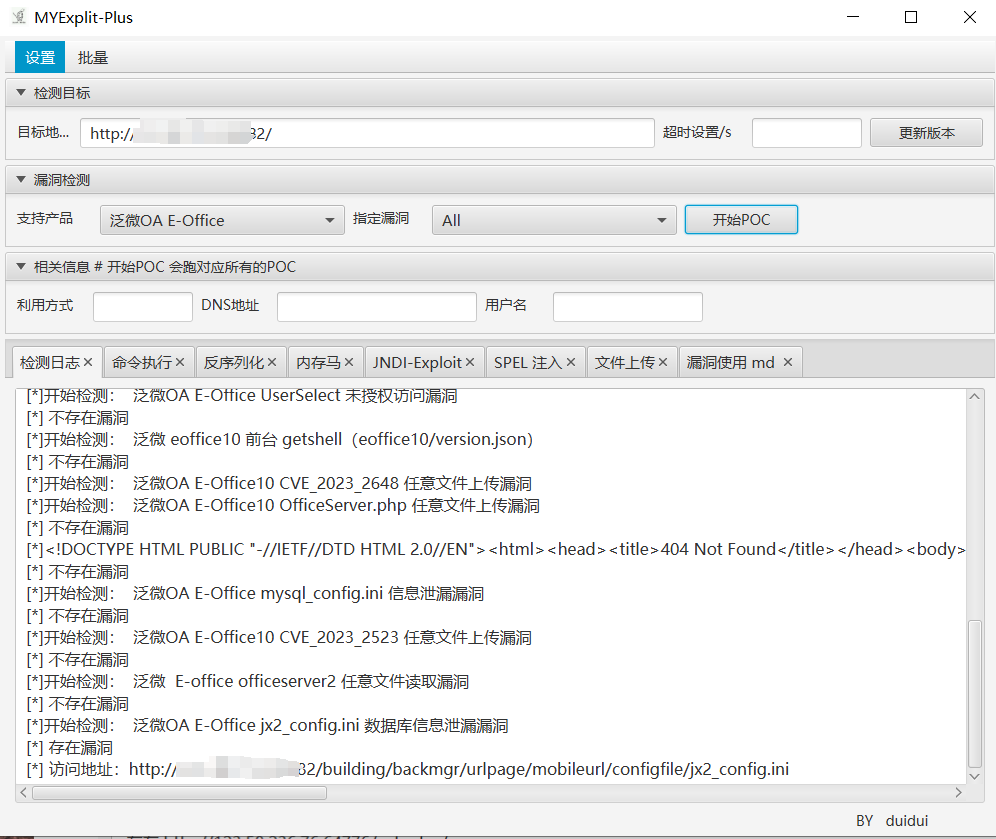Click the 'BY duidui' author label

click(x=892, y=821)
